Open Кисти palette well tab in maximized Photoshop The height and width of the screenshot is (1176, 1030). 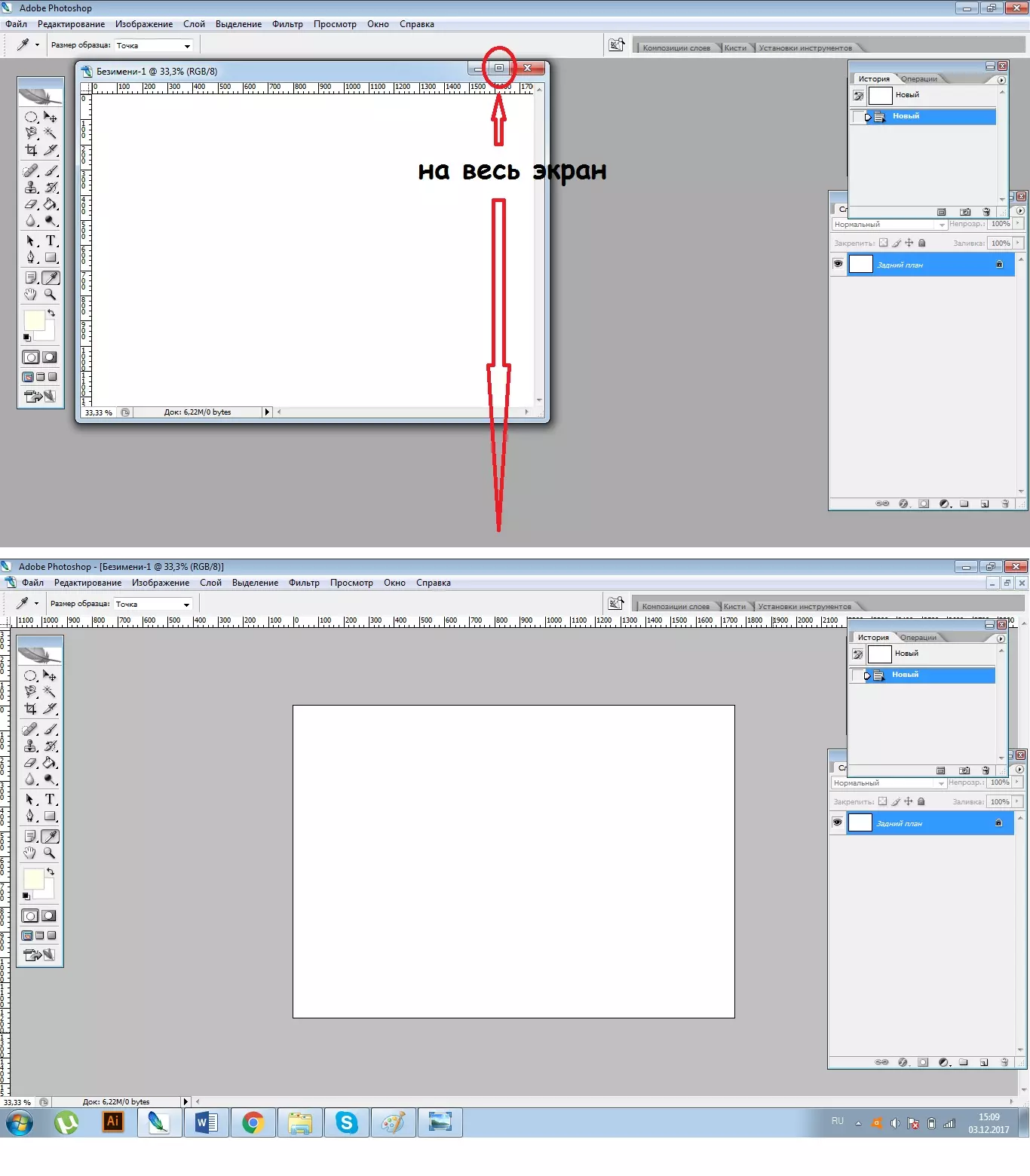[x=734, y=606]
